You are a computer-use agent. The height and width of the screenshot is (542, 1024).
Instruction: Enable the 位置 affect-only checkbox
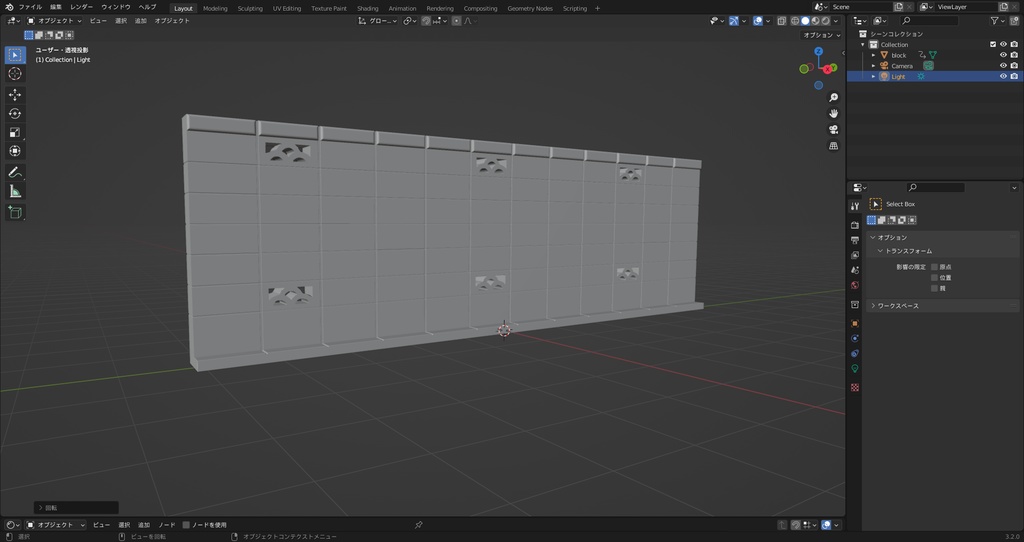click(x=934, y=278)
